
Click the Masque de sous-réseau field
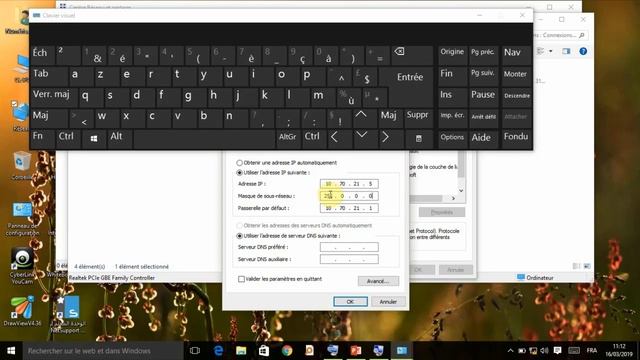[x=349, y=196]
